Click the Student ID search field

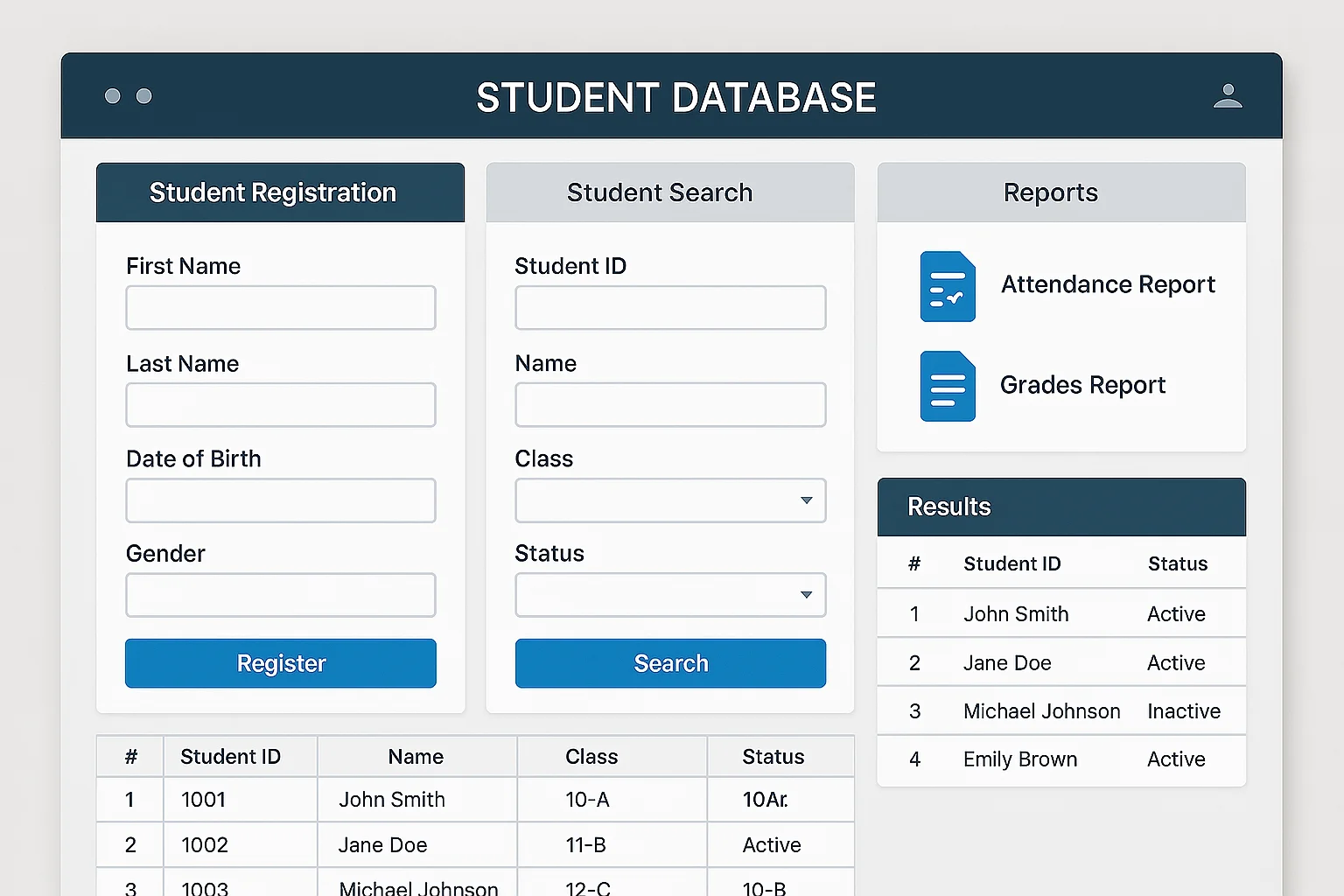coord(670,308)
